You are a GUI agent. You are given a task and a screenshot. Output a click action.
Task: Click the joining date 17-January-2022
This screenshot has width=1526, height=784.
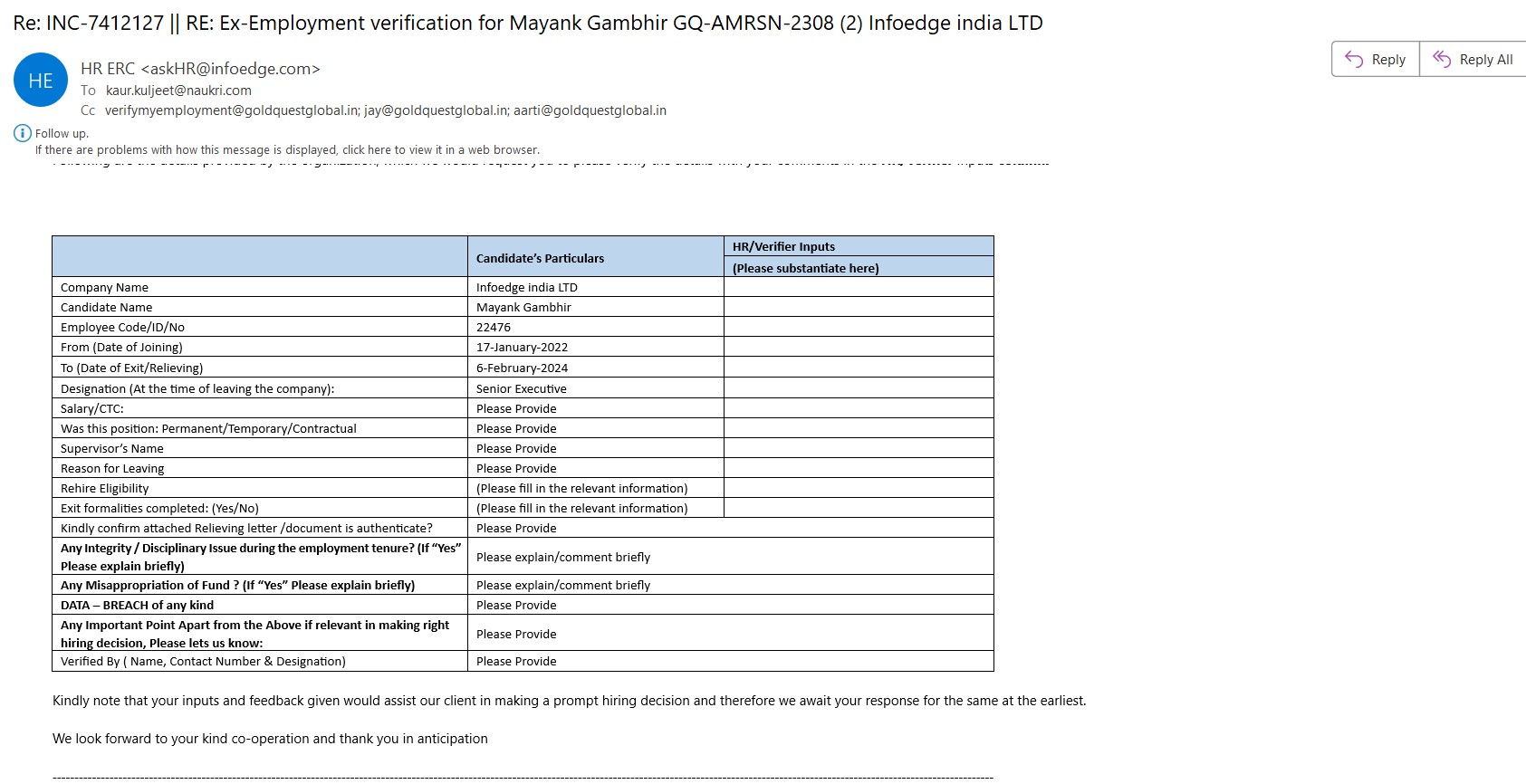(x=522, y=347)
